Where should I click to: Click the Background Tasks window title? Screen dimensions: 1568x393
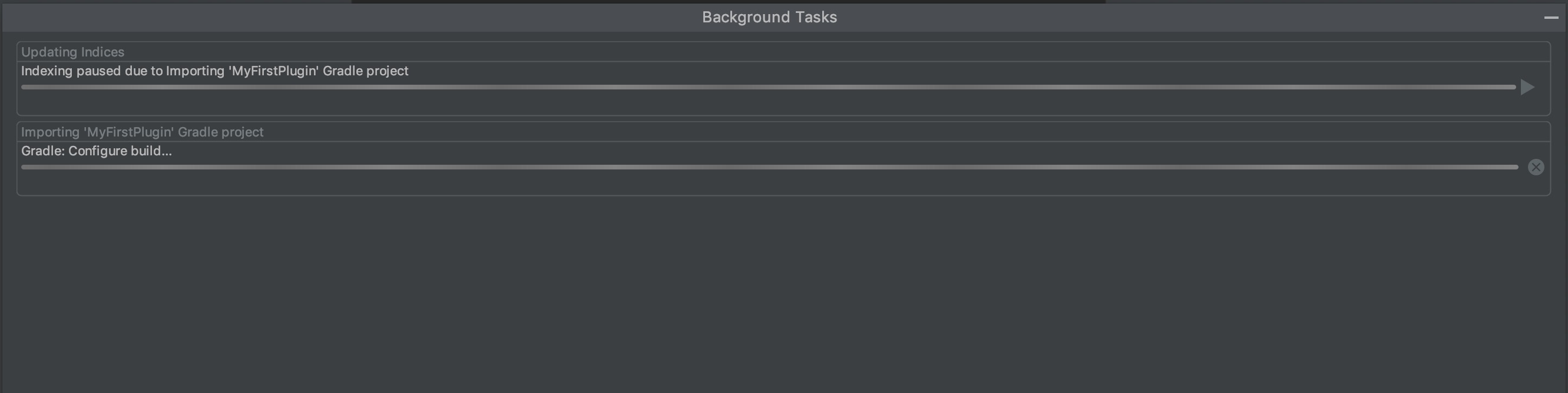[x=769, y=17]
